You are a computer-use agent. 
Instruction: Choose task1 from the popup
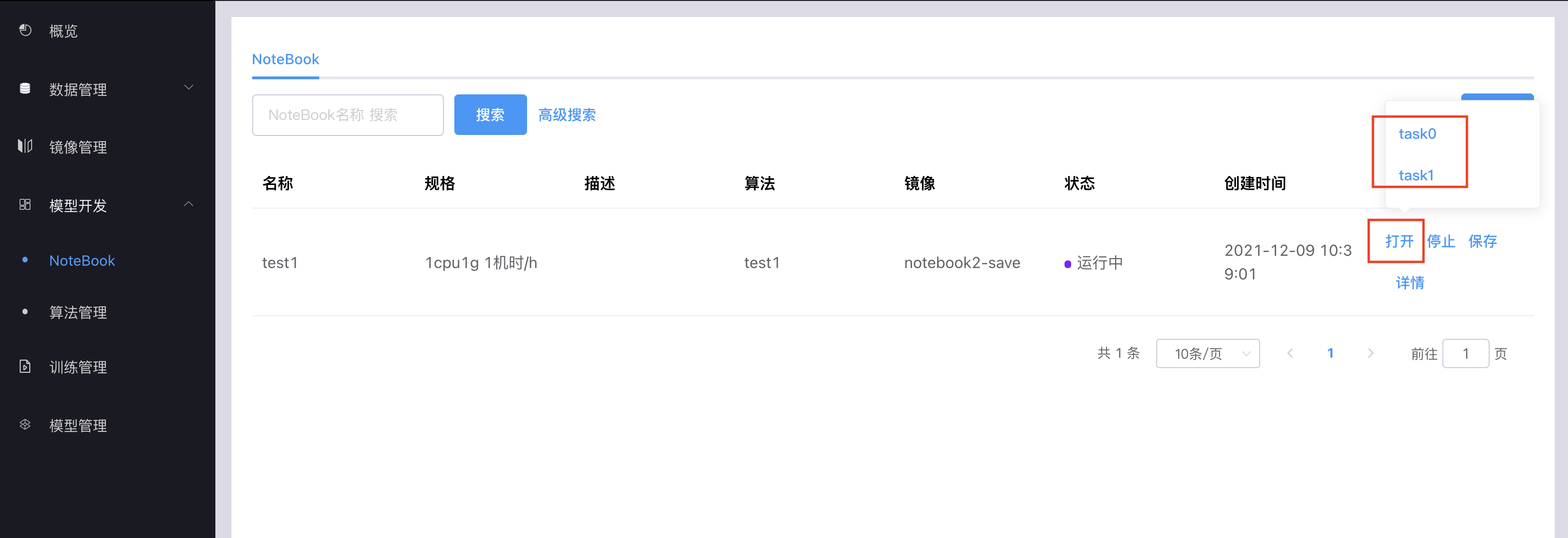click(1416, 175)
